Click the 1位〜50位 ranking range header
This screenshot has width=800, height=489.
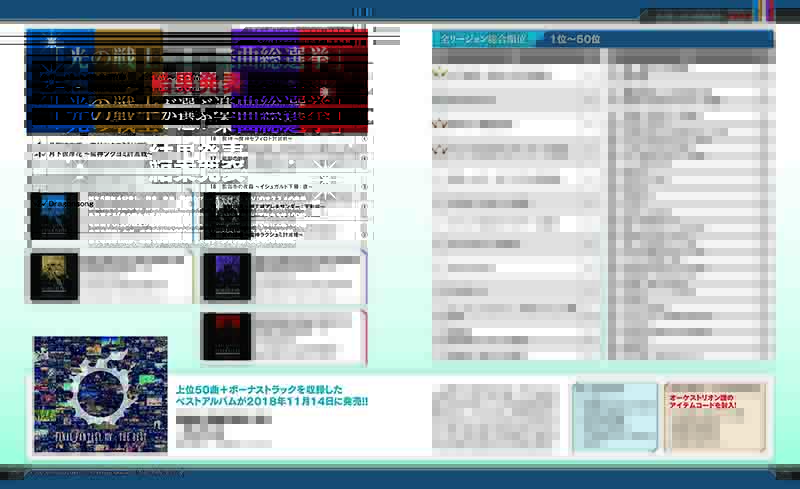(x=575, y=39)
